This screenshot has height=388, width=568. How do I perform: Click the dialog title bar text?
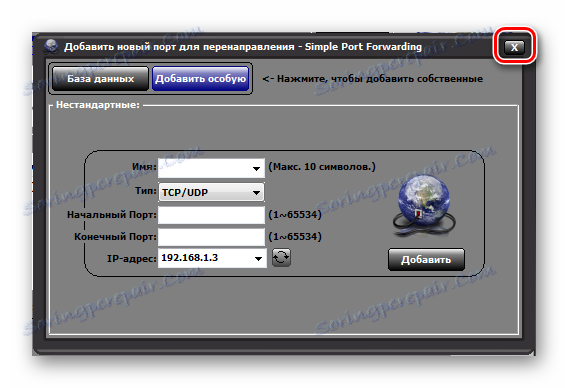point(243,47)
